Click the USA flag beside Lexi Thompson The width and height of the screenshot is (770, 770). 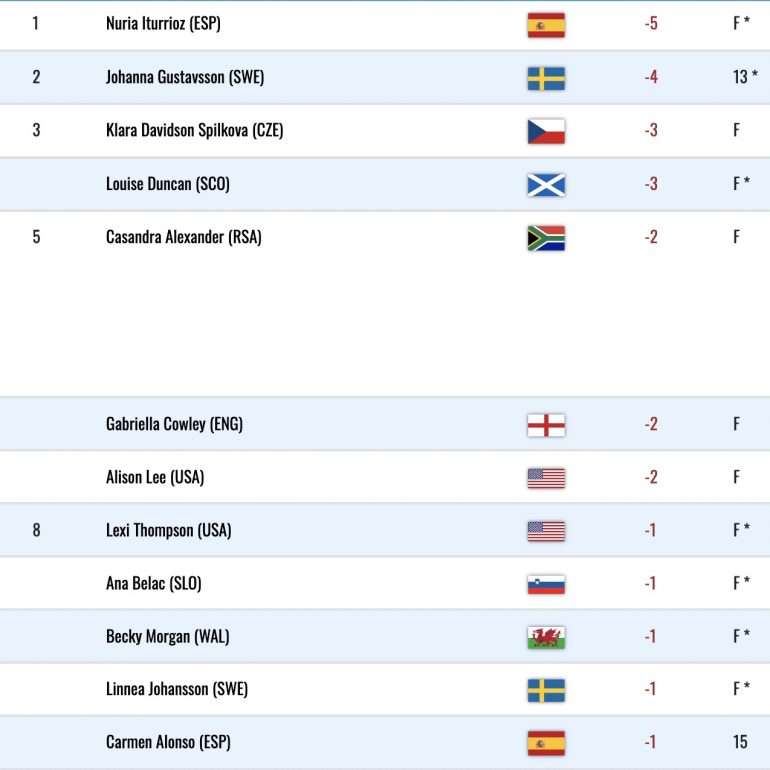546,531
